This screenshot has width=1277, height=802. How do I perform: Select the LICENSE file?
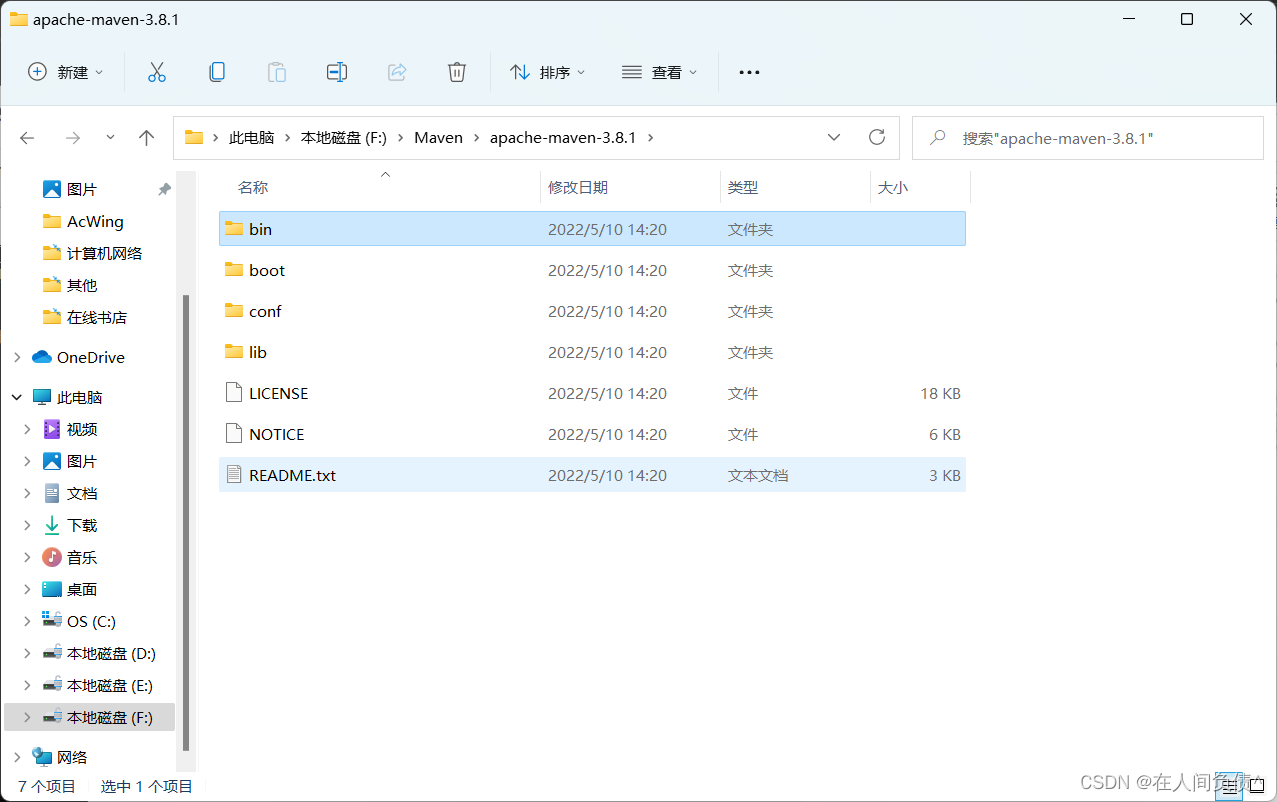[592, 393]
